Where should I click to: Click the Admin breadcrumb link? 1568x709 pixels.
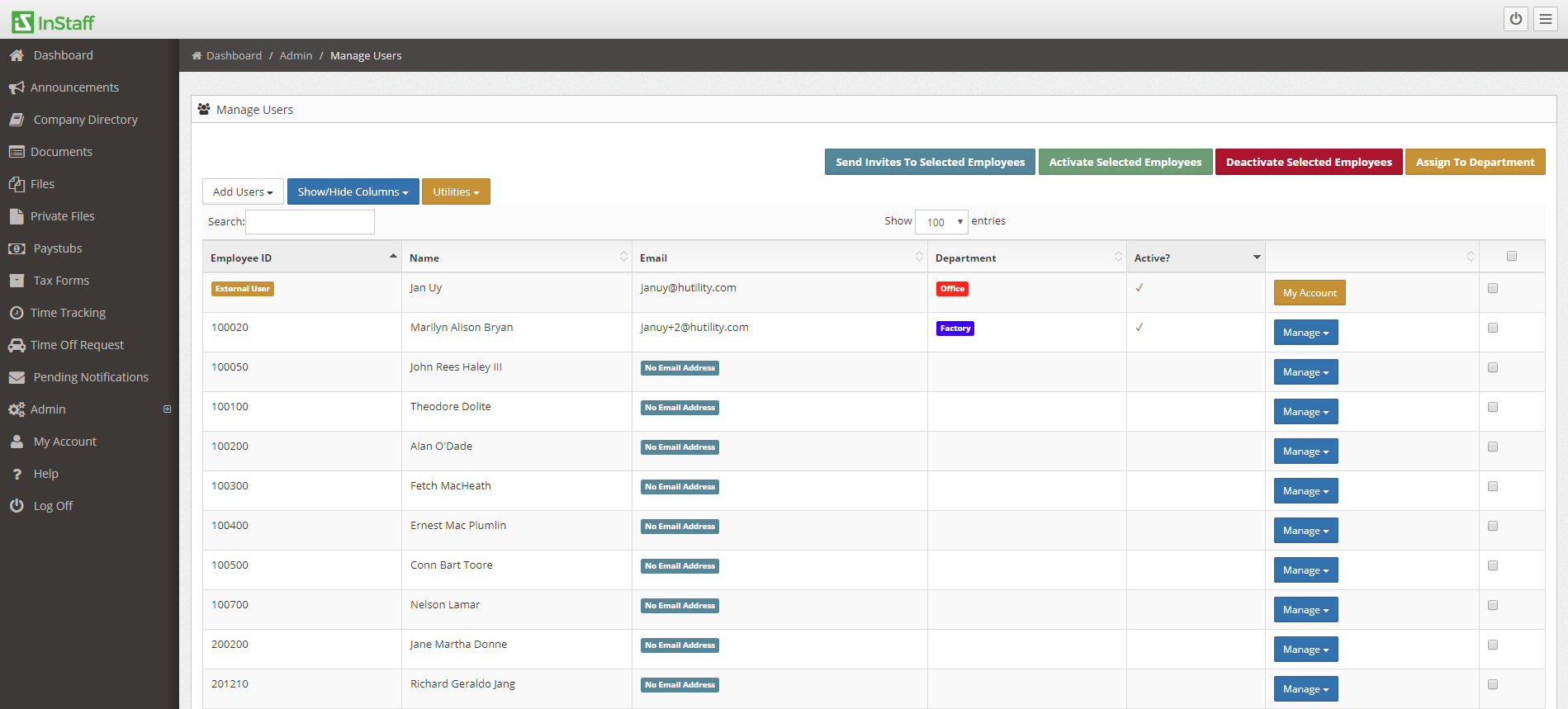[x=296, y=55]
